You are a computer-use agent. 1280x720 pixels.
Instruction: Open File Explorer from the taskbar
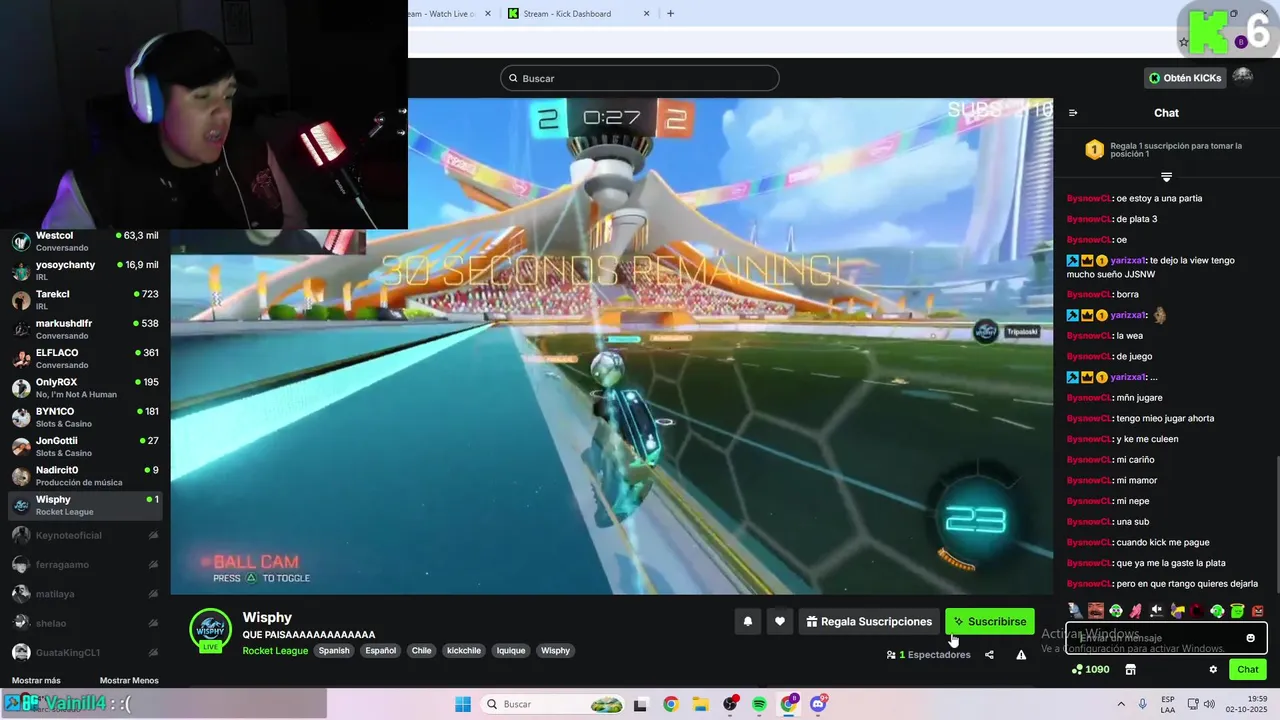[x=700, y=704]
